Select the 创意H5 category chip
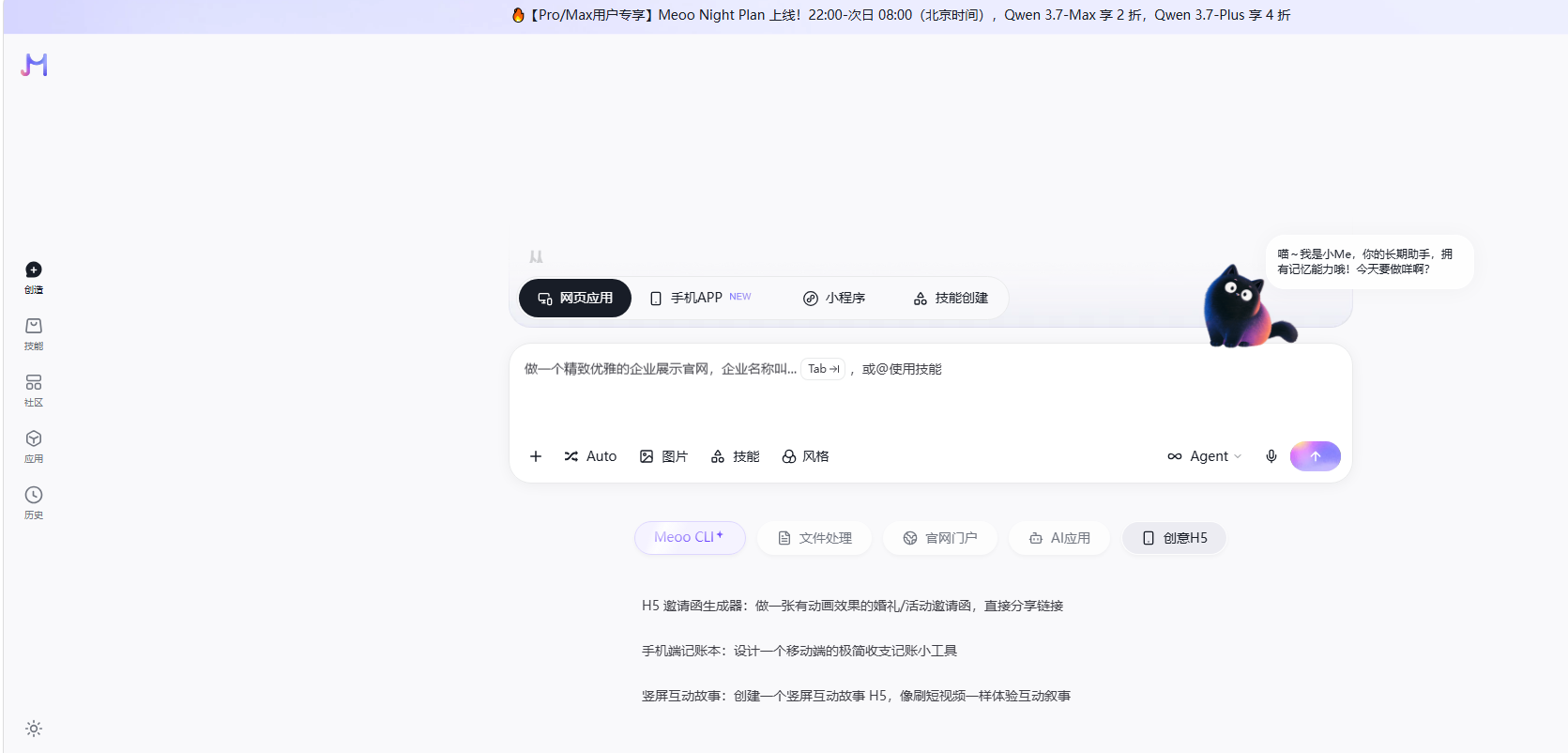 1175,538
